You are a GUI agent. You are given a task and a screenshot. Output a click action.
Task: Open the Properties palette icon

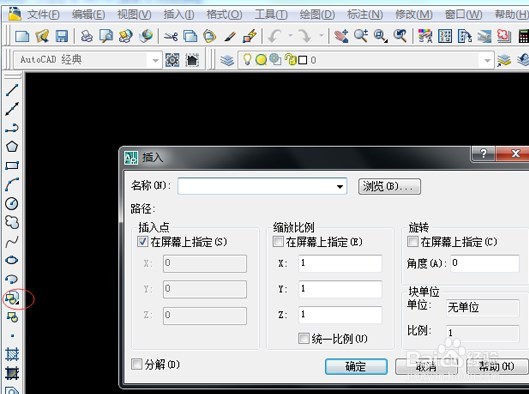pos(425,36)
